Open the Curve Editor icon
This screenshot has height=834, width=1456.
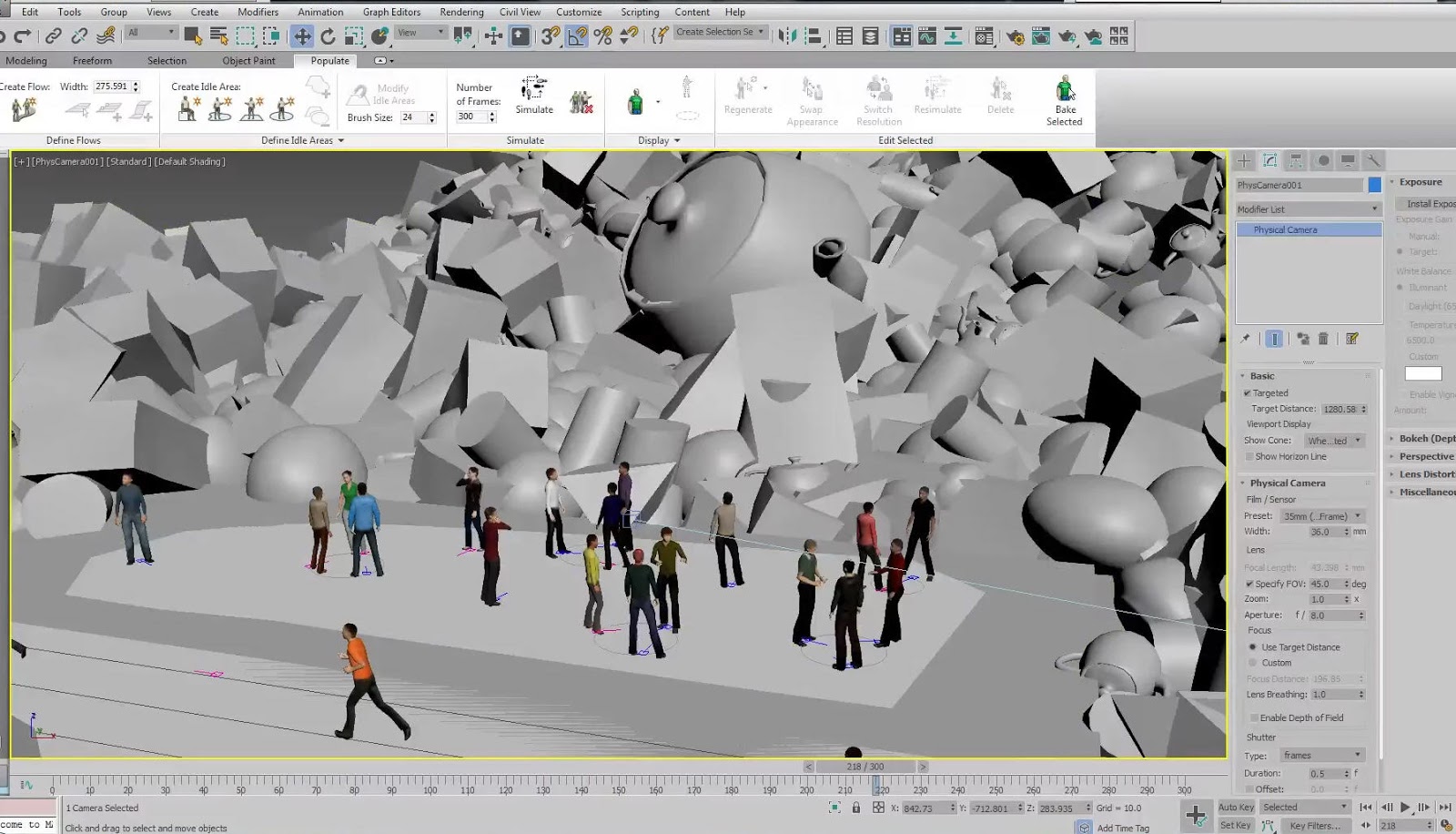927,36
